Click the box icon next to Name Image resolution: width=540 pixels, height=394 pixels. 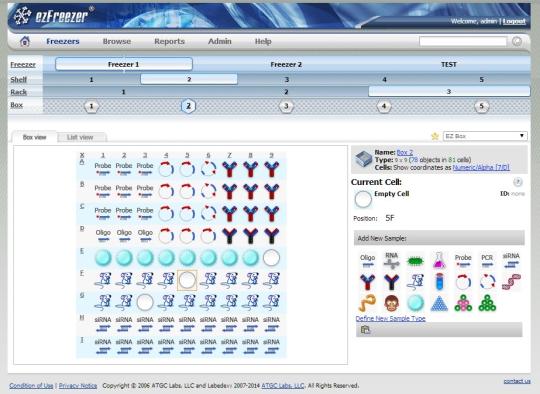pos(363,159)
